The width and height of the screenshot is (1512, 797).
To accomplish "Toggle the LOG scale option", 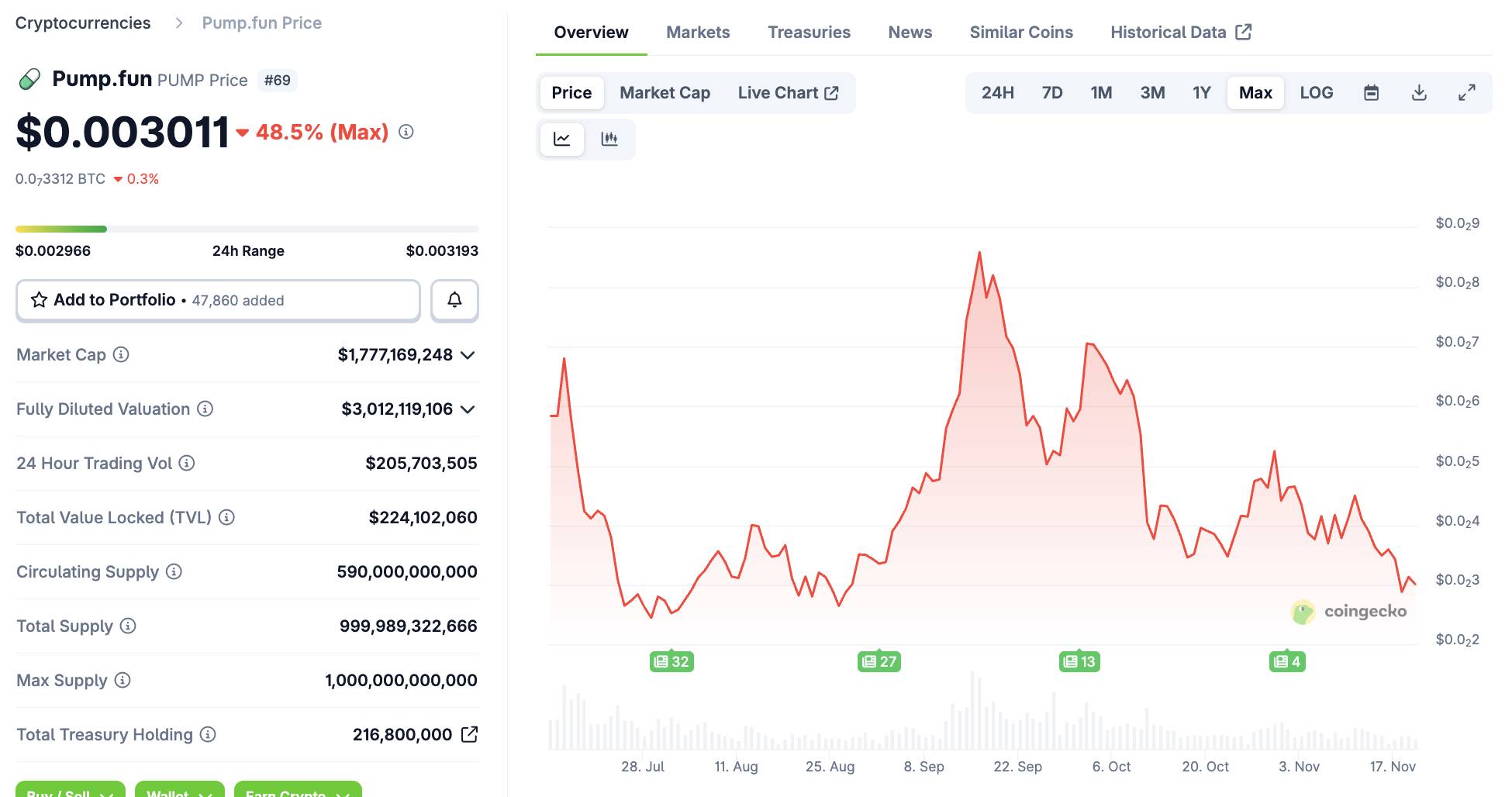I will click(1316, 93).
